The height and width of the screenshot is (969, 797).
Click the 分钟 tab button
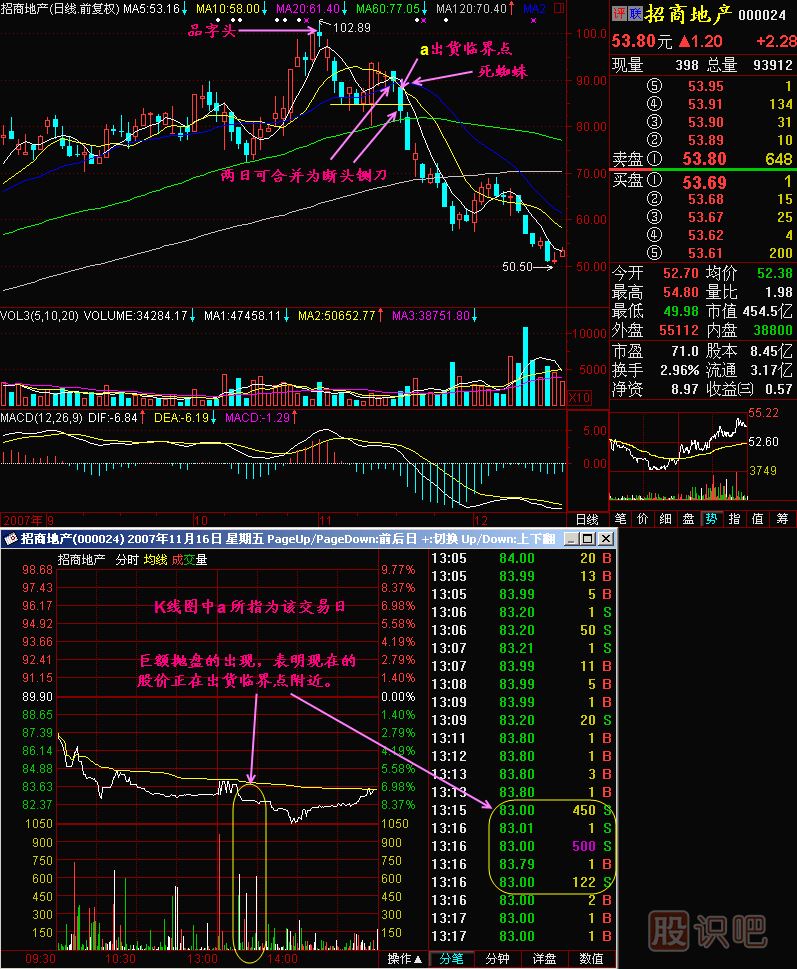[x=497, y=959]
